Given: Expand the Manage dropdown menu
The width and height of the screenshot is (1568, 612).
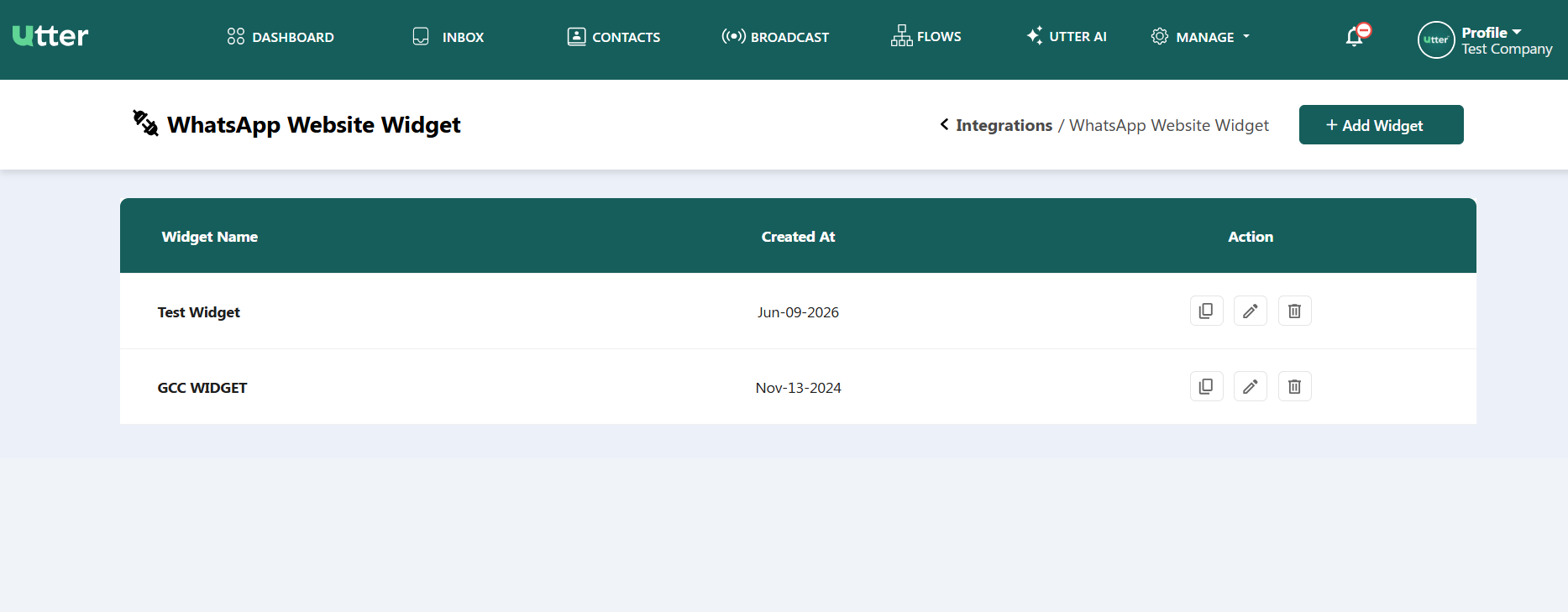Looking at the screenshot, I should pos(1200,37).
